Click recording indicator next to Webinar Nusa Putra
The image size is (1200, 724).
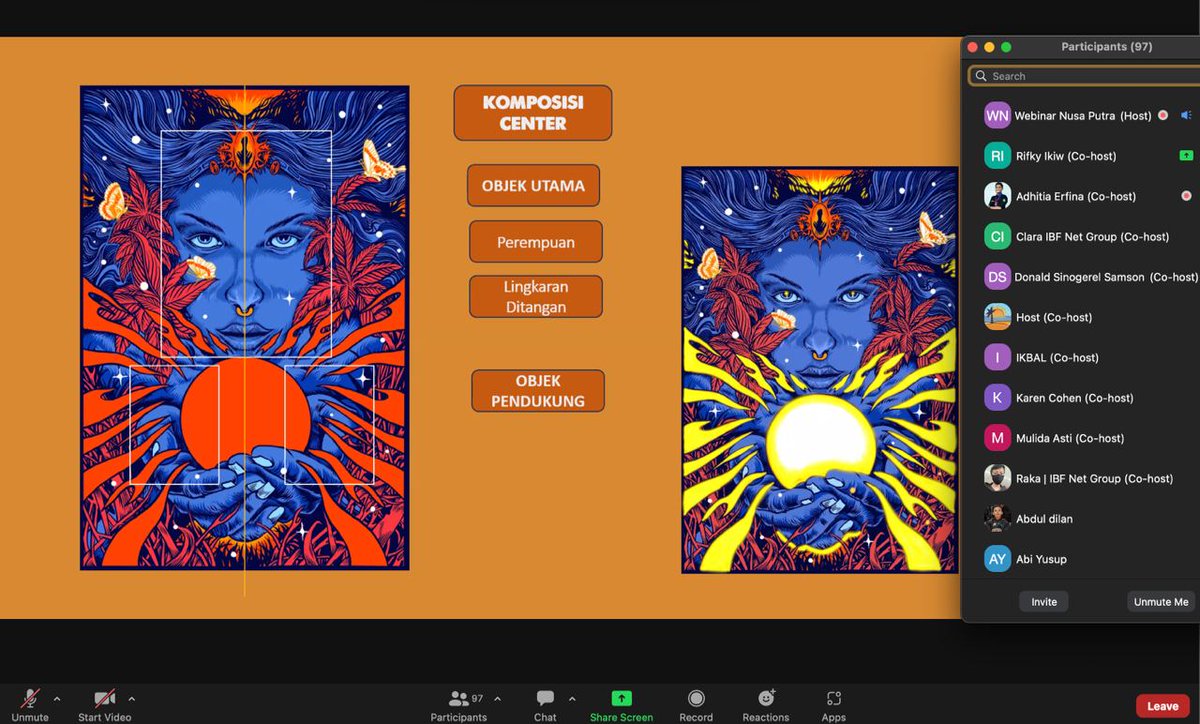click(1163, 116)
